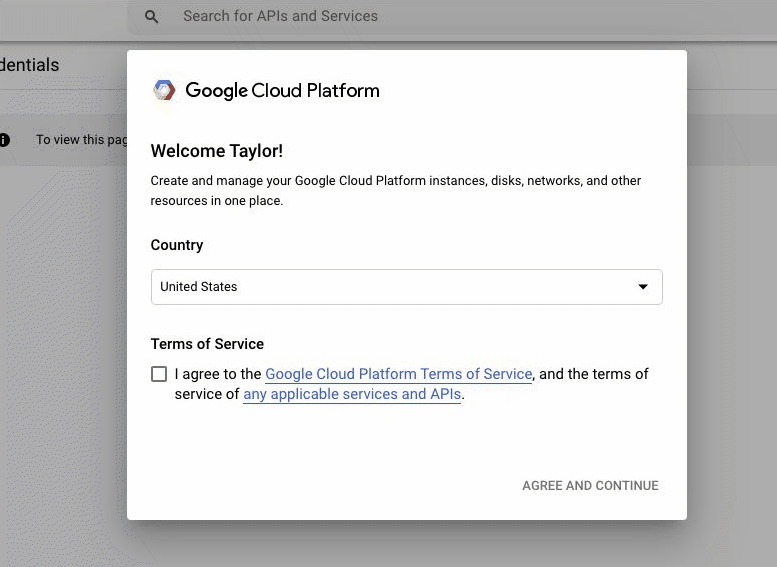Focus the Search for APIs and Services field
The height and width of the screenshot is (567, 777).
coord(400,17)
